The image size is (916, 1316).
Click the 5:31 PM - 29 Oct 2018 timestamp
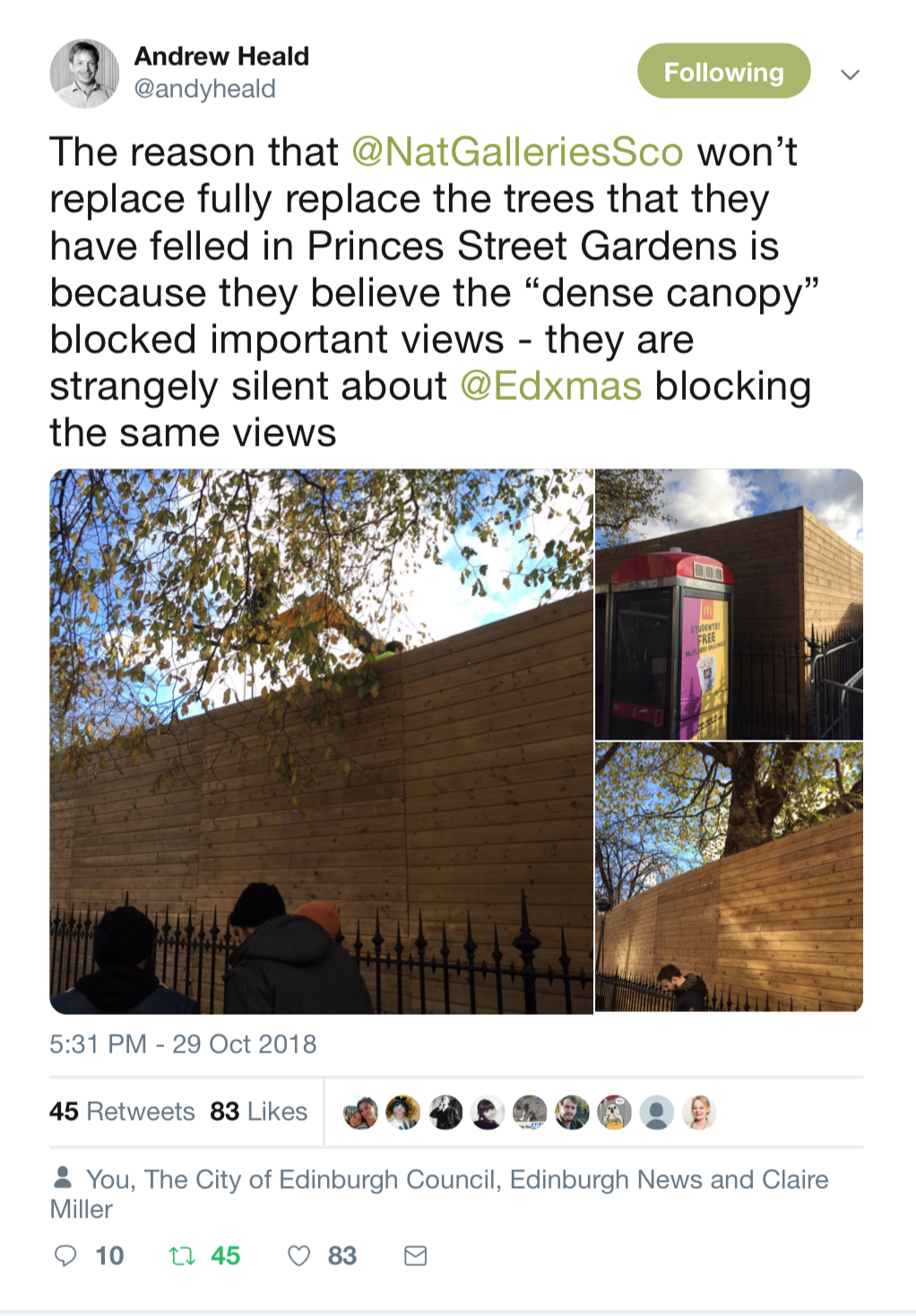tap(183, 1044)
